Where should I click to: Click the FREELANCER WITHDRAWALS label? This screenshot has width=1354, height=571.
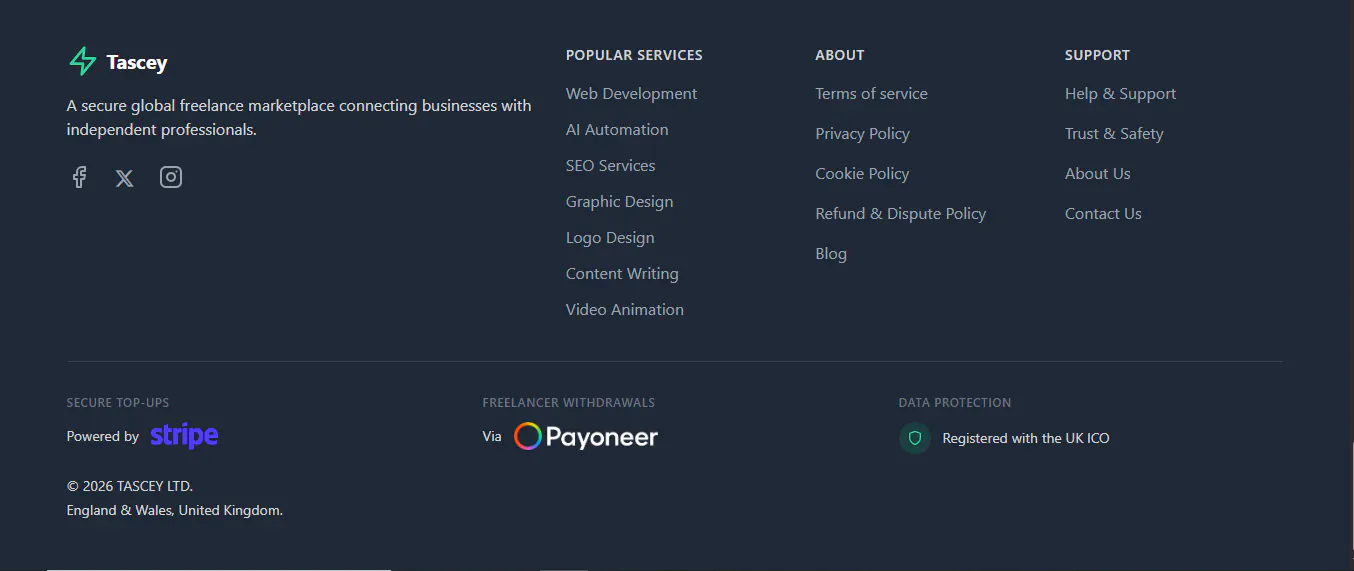[x=568, y=403]
